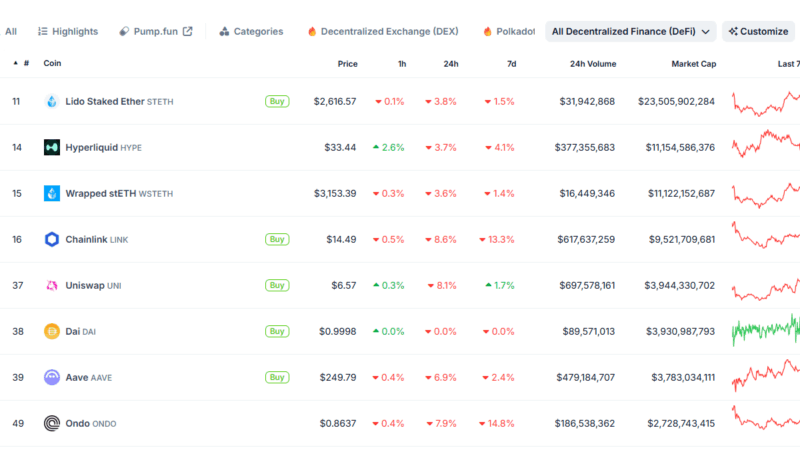800x450 pixels.
Task: Click the Dai coin logo
Action: tap(52, 331)
